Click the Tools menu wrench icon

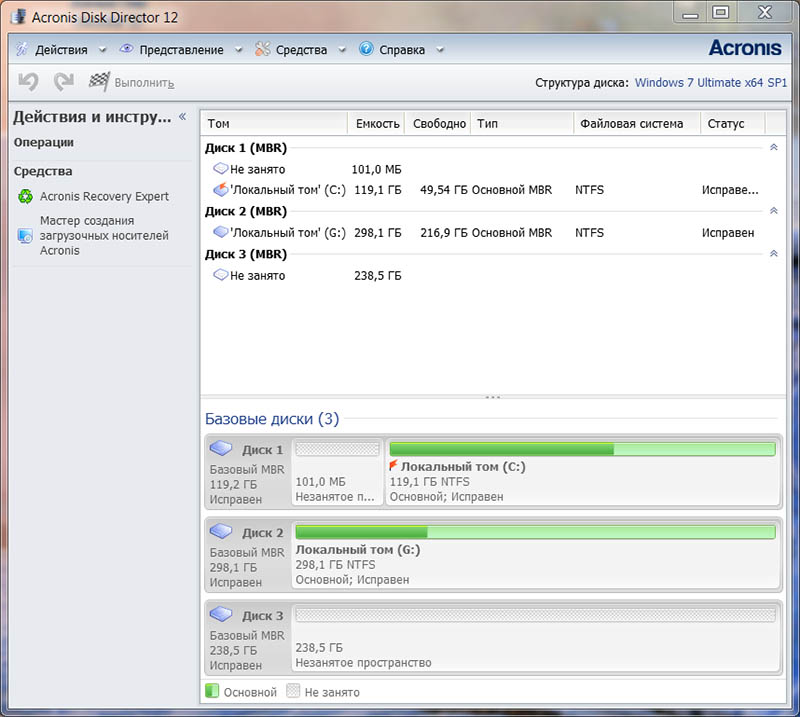262,49
